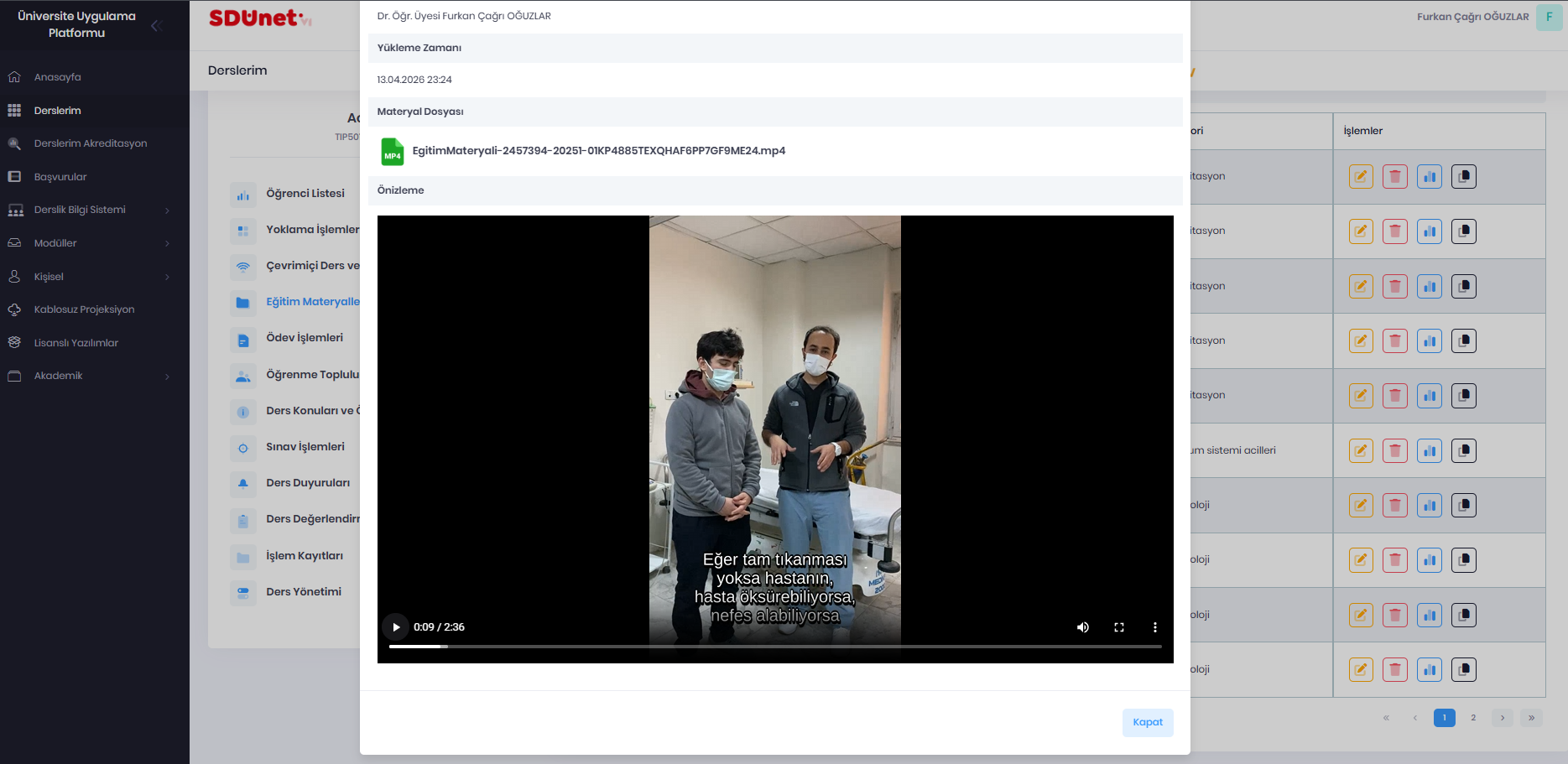Open statistics icon in third row

1430,287
